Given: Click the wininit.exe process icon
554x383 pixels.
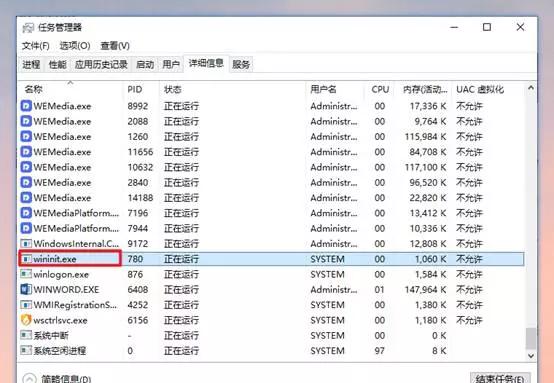Looking at the screenshot, I should [x=26, y=259].
